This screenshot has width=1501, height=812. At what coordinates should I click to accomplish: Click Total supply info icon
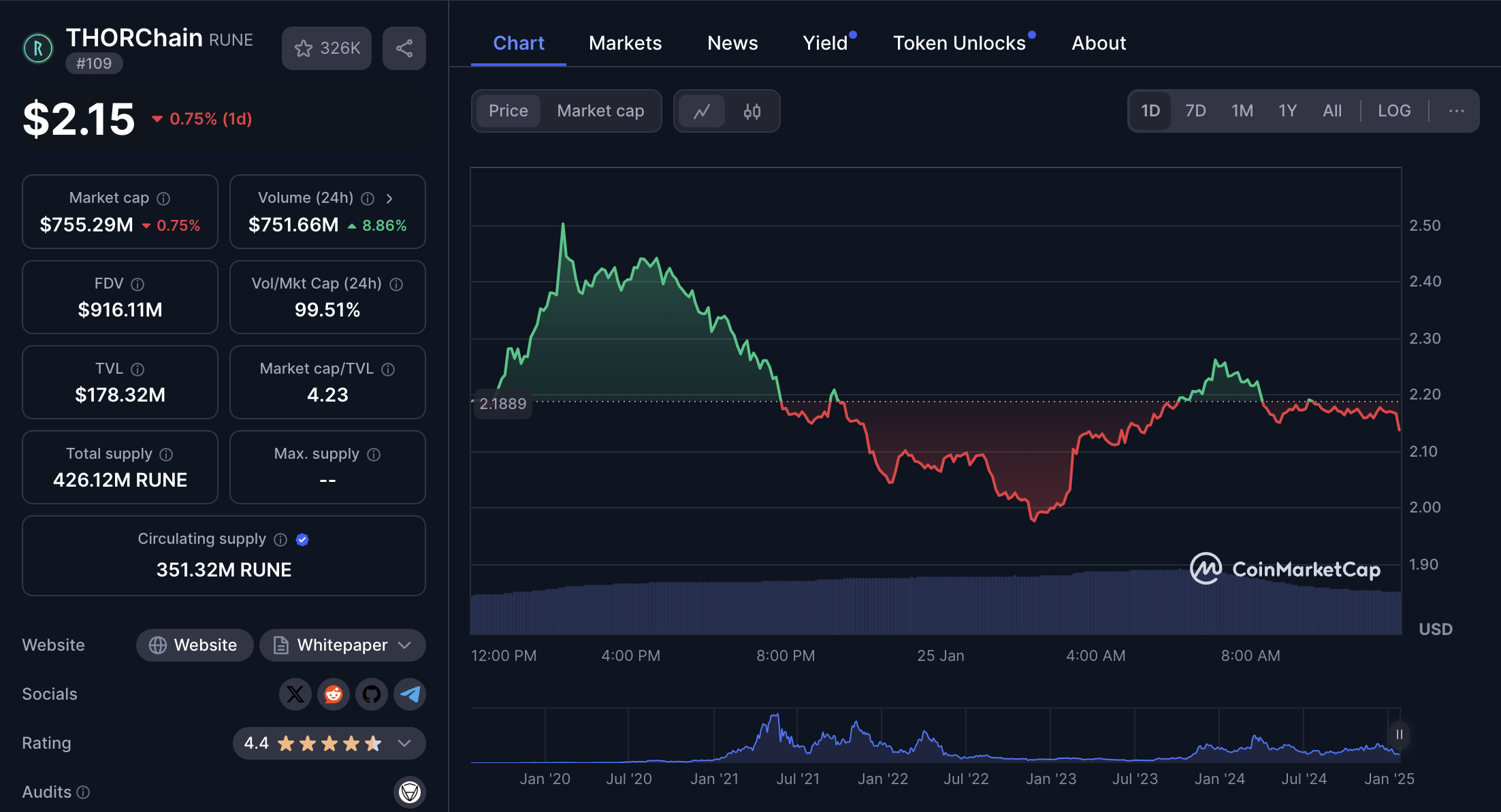click(x=166, y=455)
